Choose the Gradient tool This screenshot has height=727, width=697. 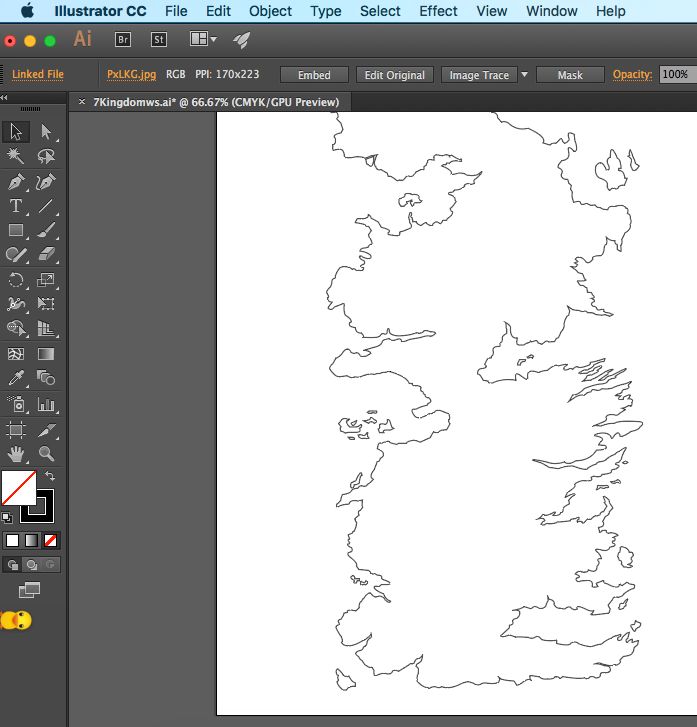click(45, 354)
